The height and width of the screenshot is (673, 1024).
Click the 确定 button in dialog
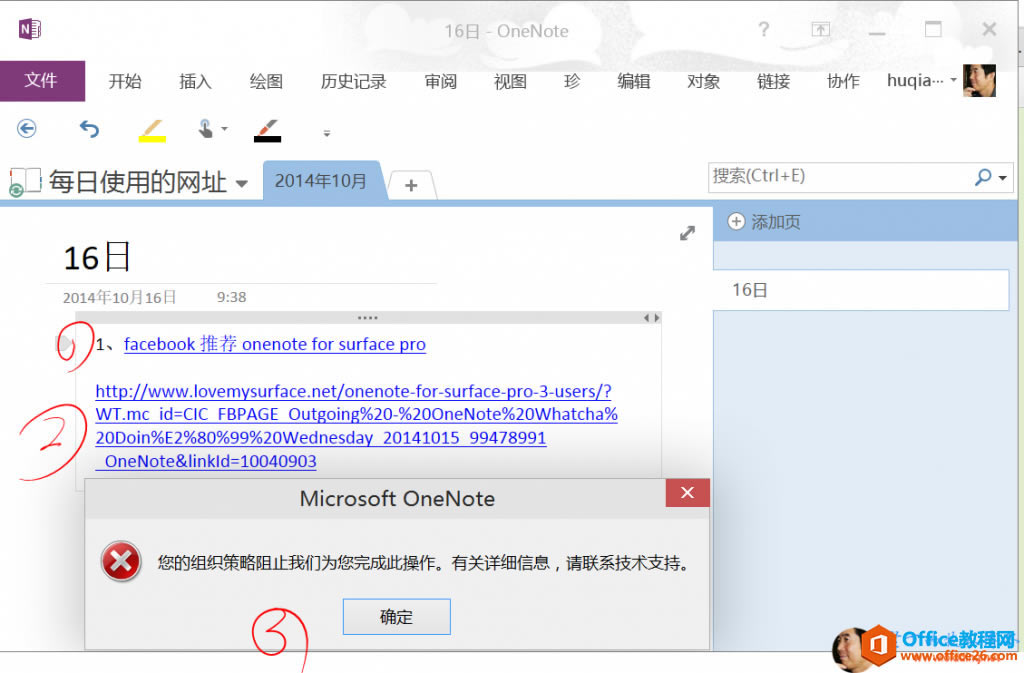(x=396, y=616)
